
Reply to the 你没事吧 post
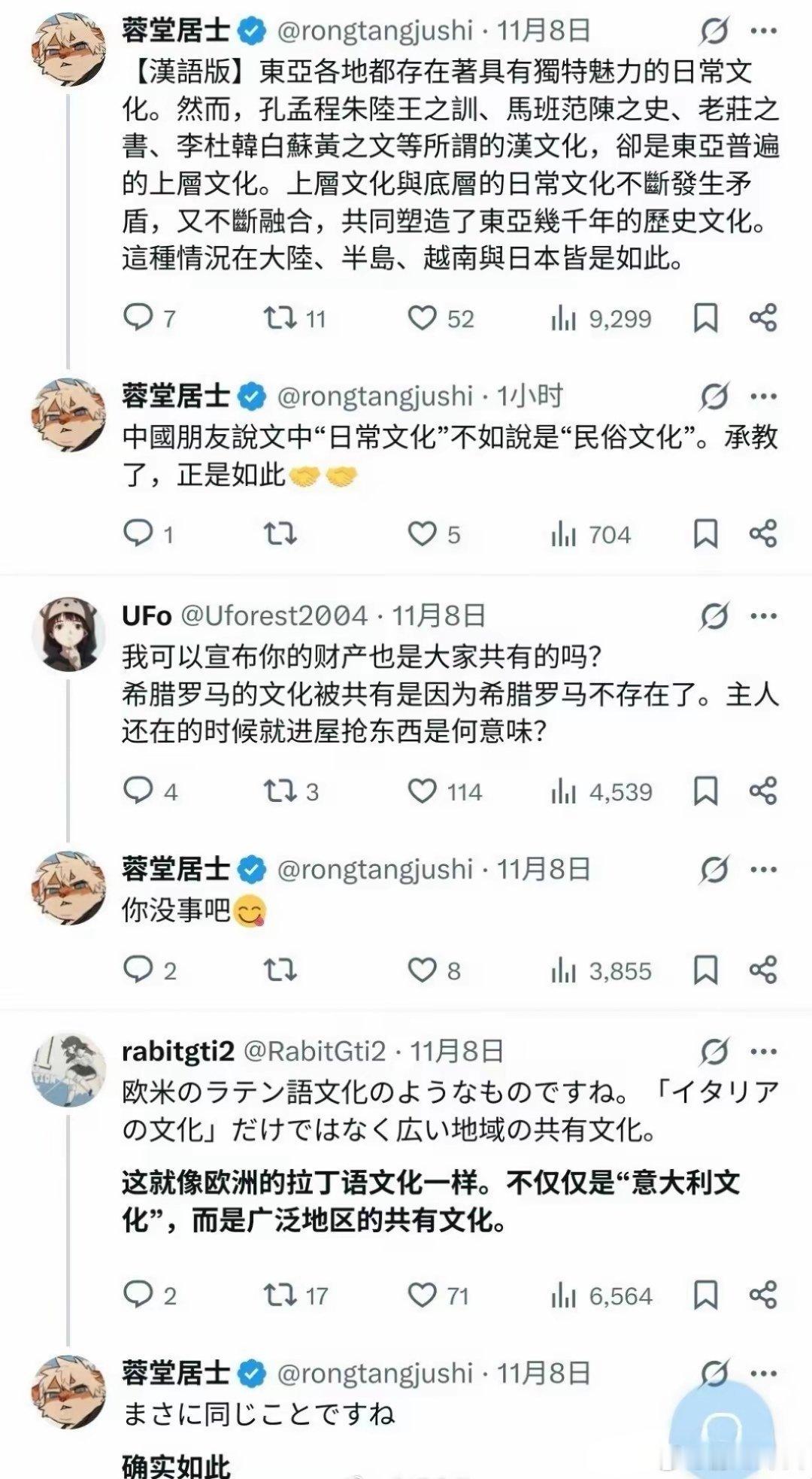[138, 970]
